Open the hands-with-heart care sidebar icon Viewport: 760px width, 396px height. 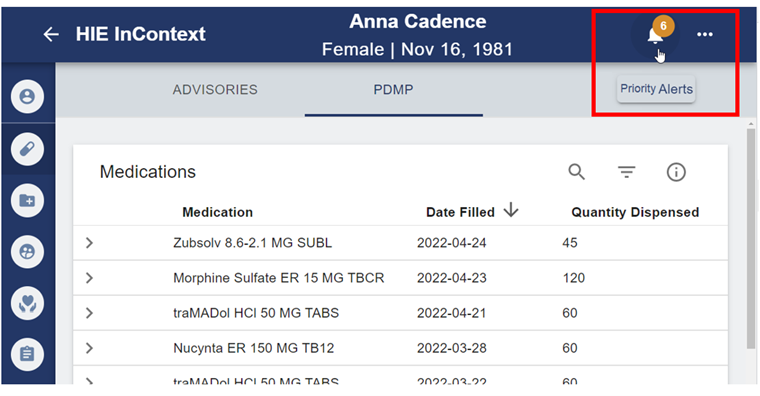(27, 303)
